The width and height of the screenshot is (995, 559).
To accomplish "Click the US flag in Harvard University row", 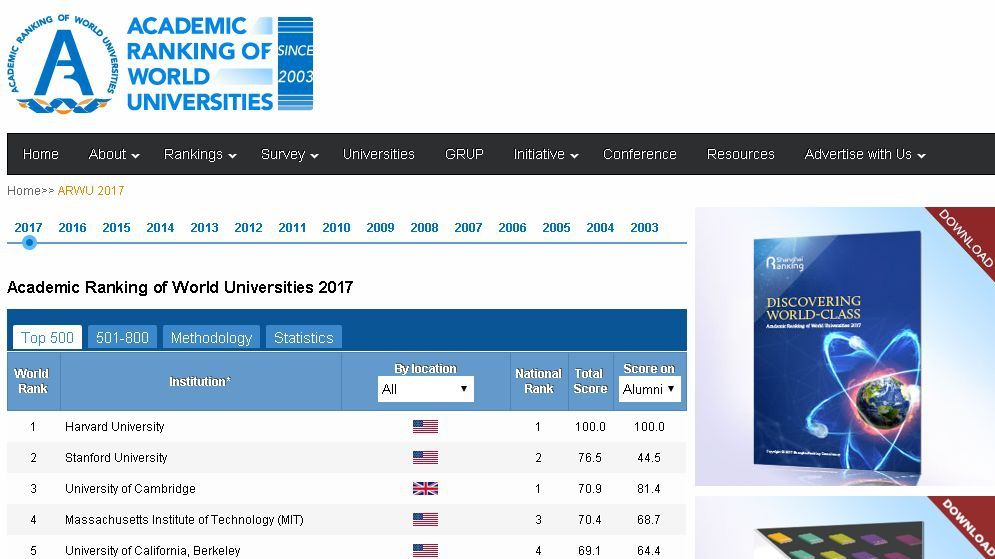I will tap(425, 426).
